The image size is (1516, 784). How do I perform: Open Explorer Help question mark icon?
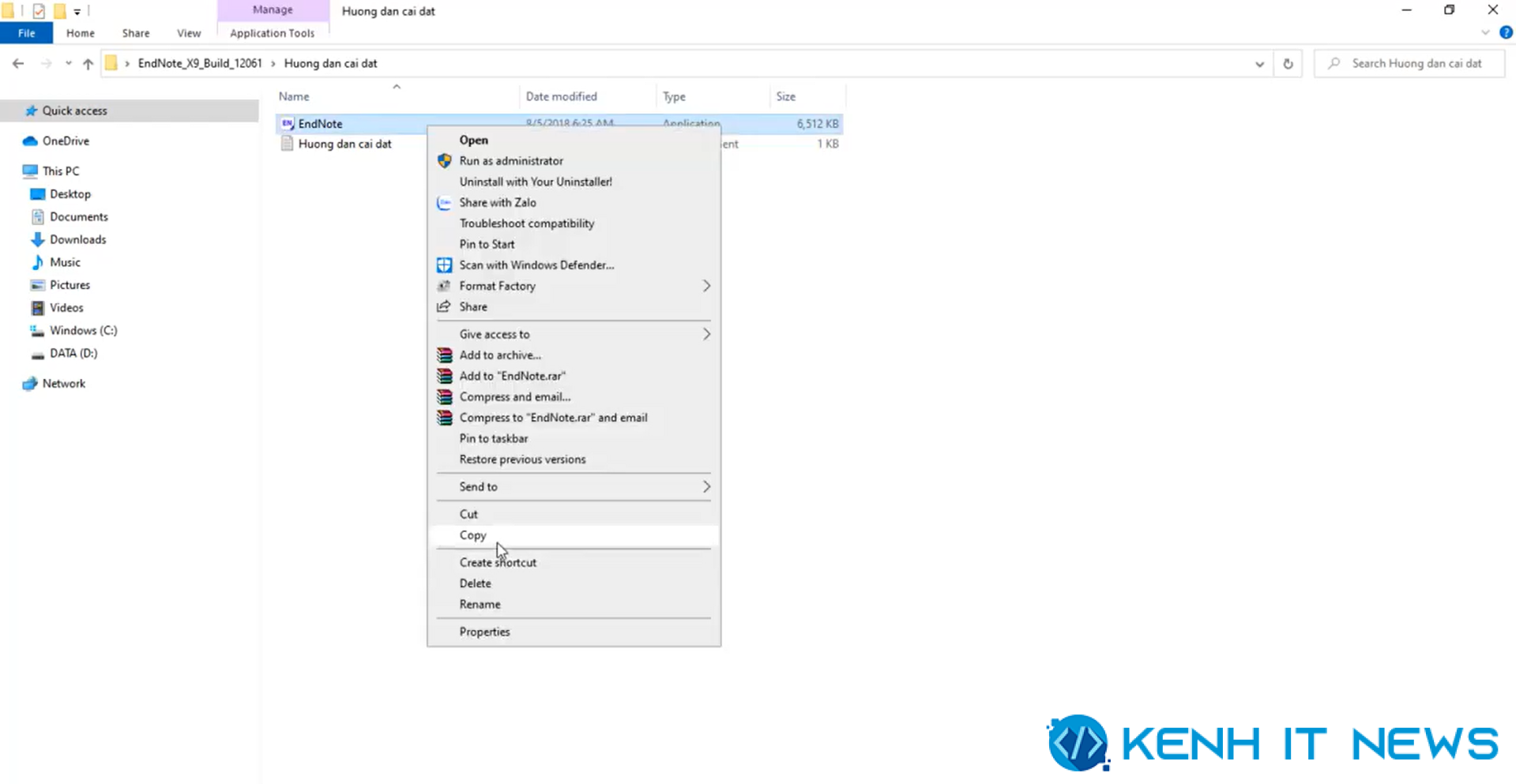click(x=1506, y=32)
